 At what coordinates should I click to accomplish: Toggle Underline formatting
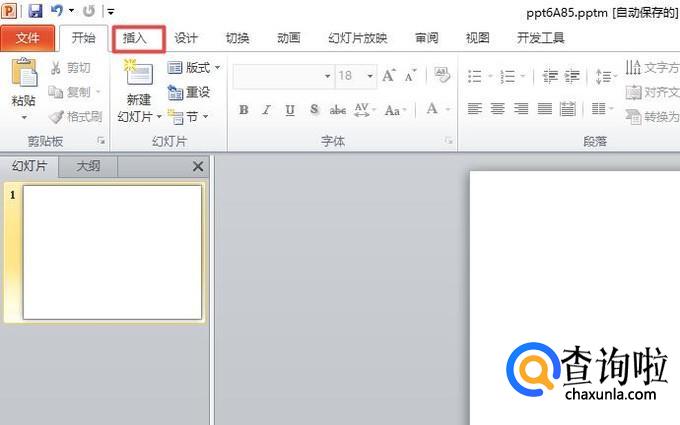pos(290,110)
